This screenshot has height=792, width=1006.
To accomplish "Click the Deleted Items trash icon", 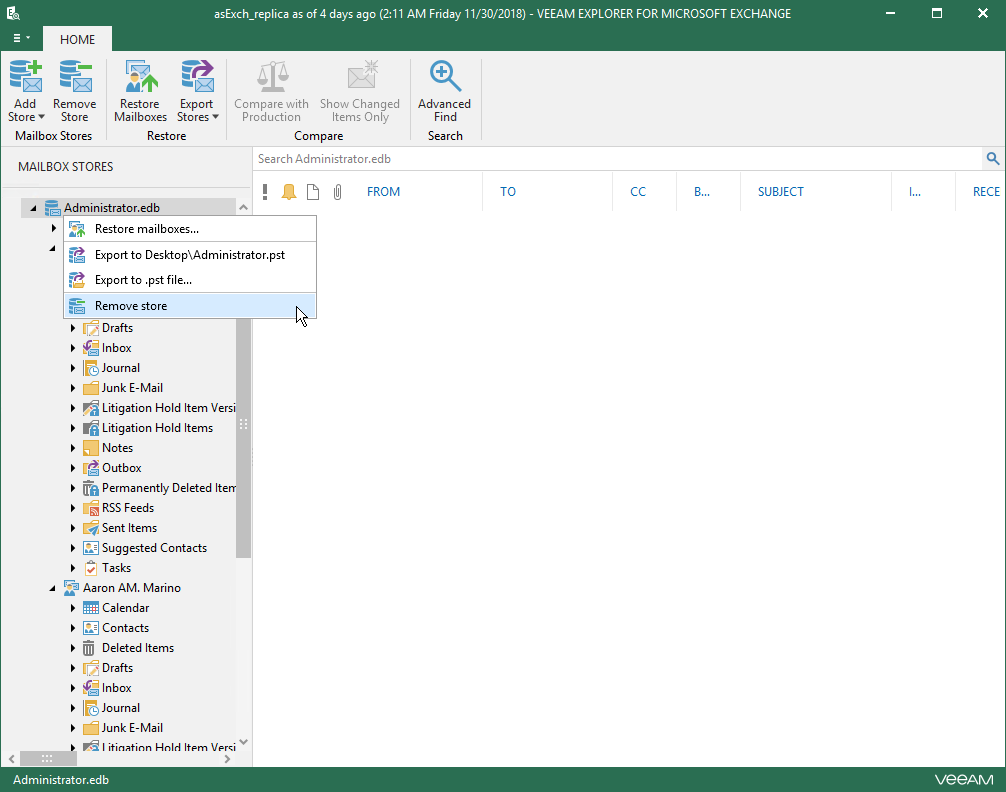I will click(x=89, y=648).
